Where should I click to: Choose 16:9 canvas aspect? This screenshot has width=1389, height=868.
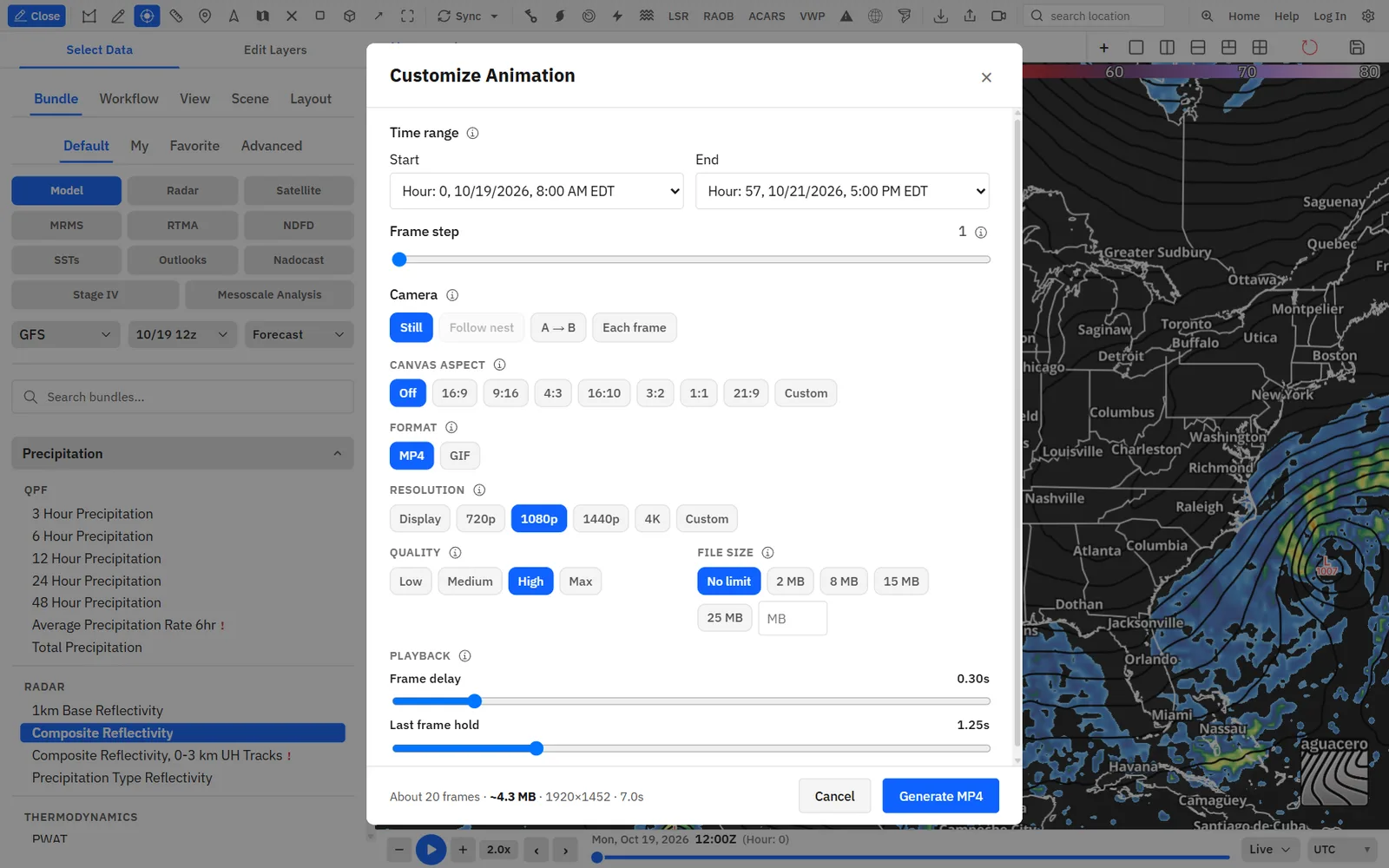(454, 393)
